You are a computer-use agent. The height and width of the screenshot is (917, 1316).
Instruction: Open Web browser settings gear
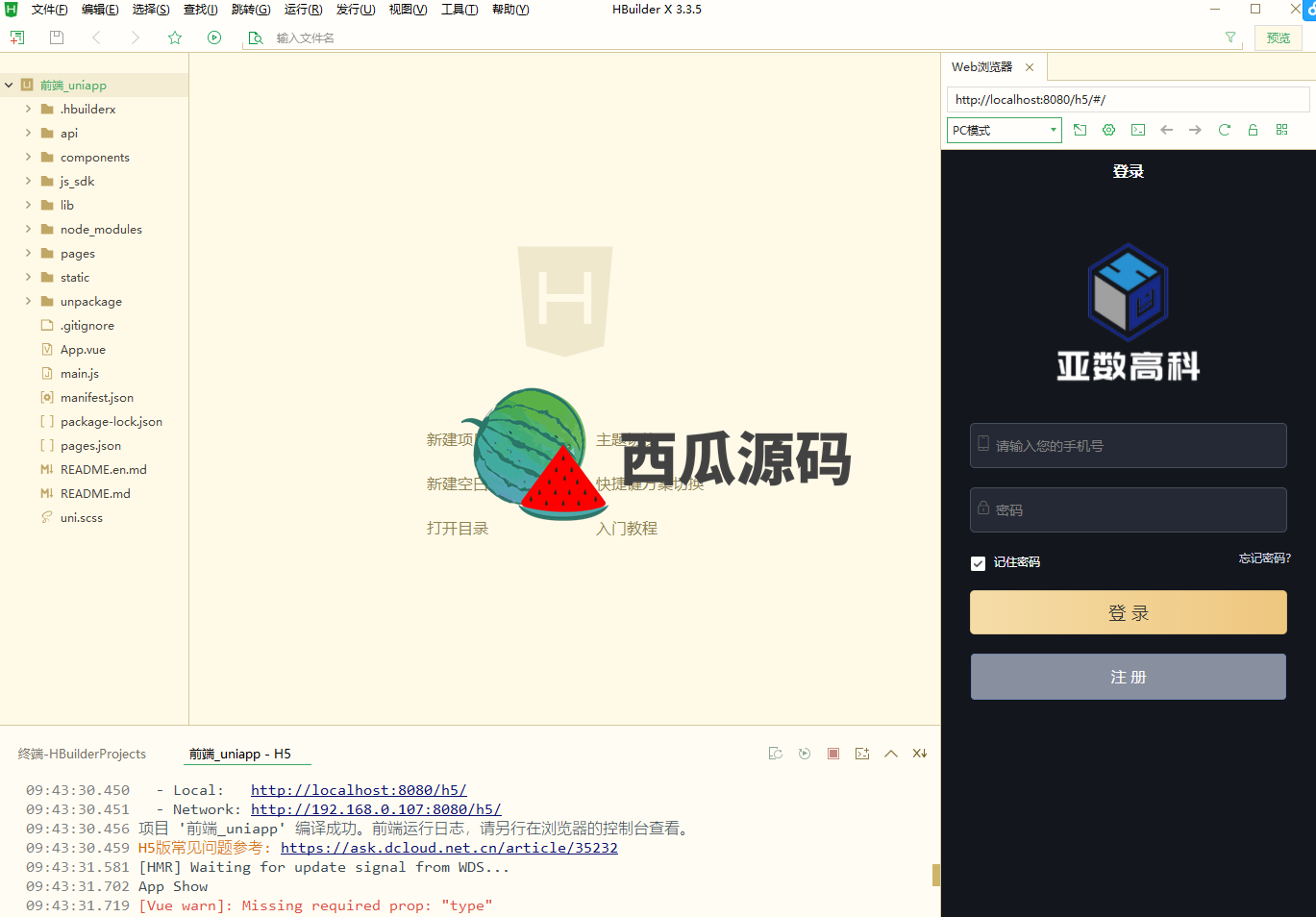[x=1109, y=130]
